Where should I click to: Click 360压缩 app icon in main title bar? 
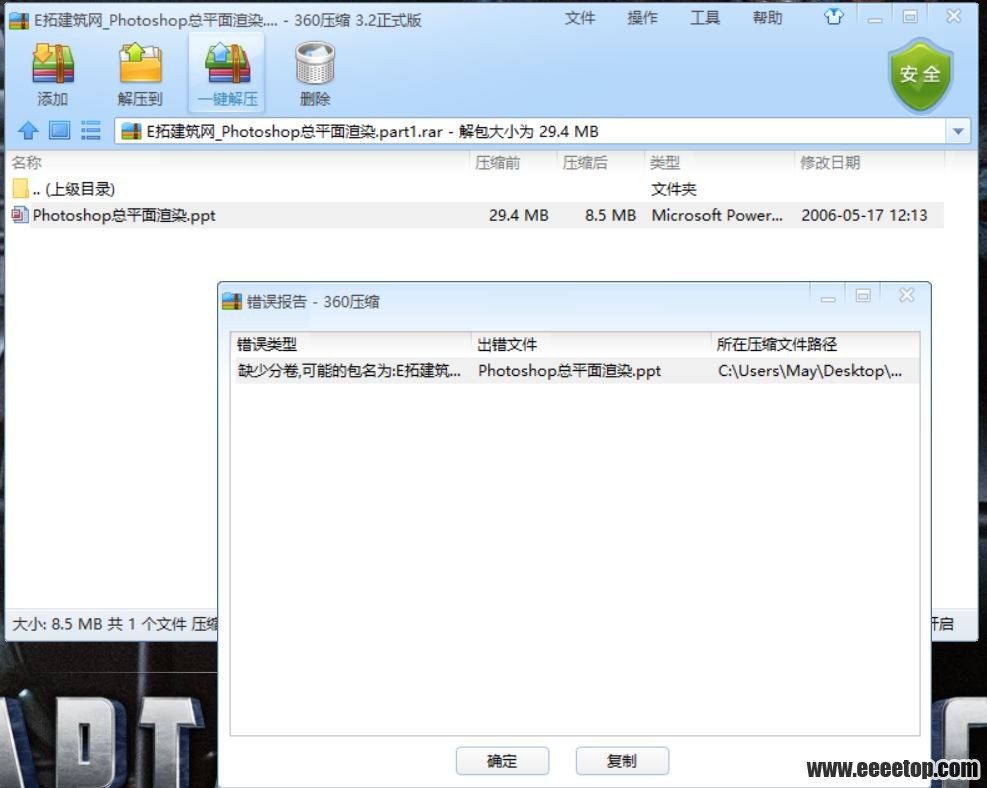18,21
